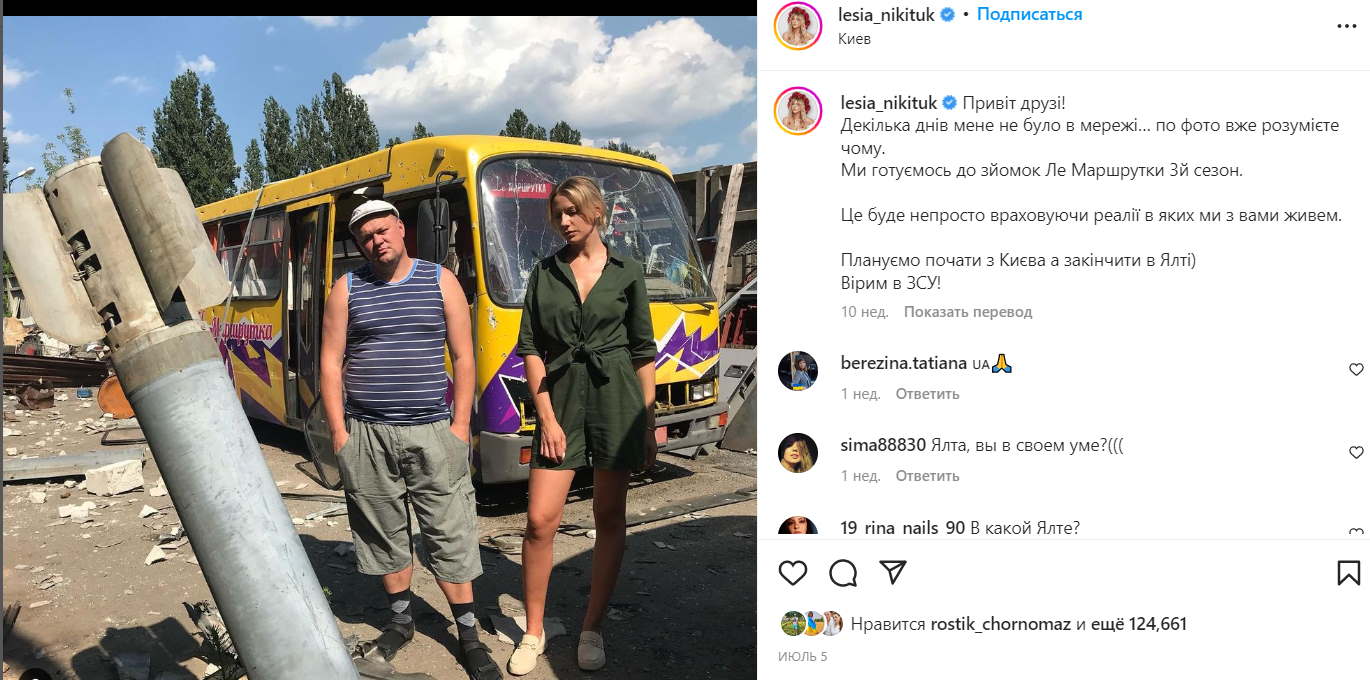Screen dimensions: 1370x680
Task: Click verified badge next to header username
Action: [x=947, y=15]
